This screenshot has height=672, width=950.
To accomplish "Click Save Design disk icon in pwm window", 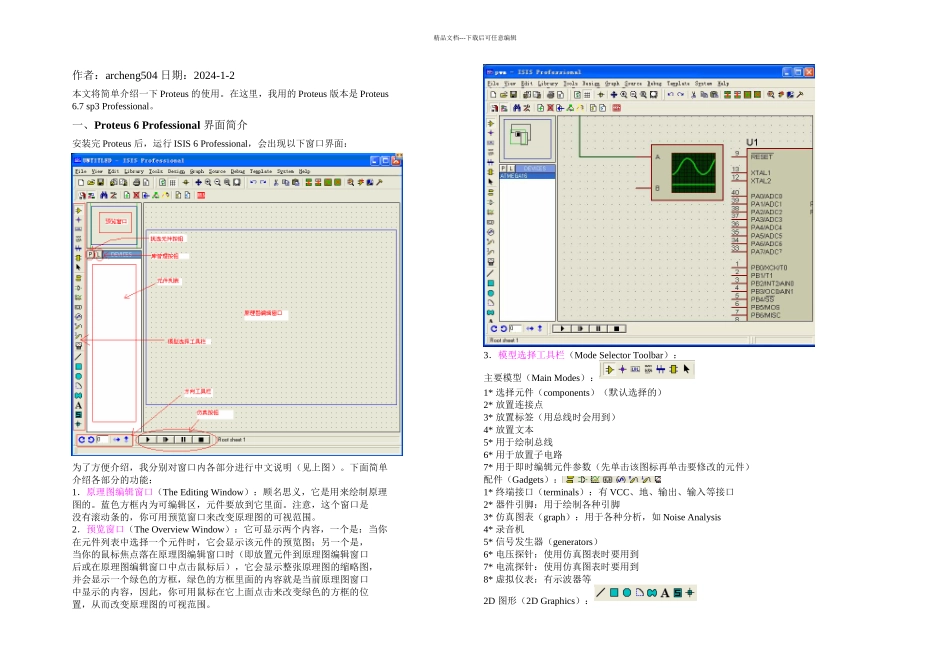I will 513,95.
